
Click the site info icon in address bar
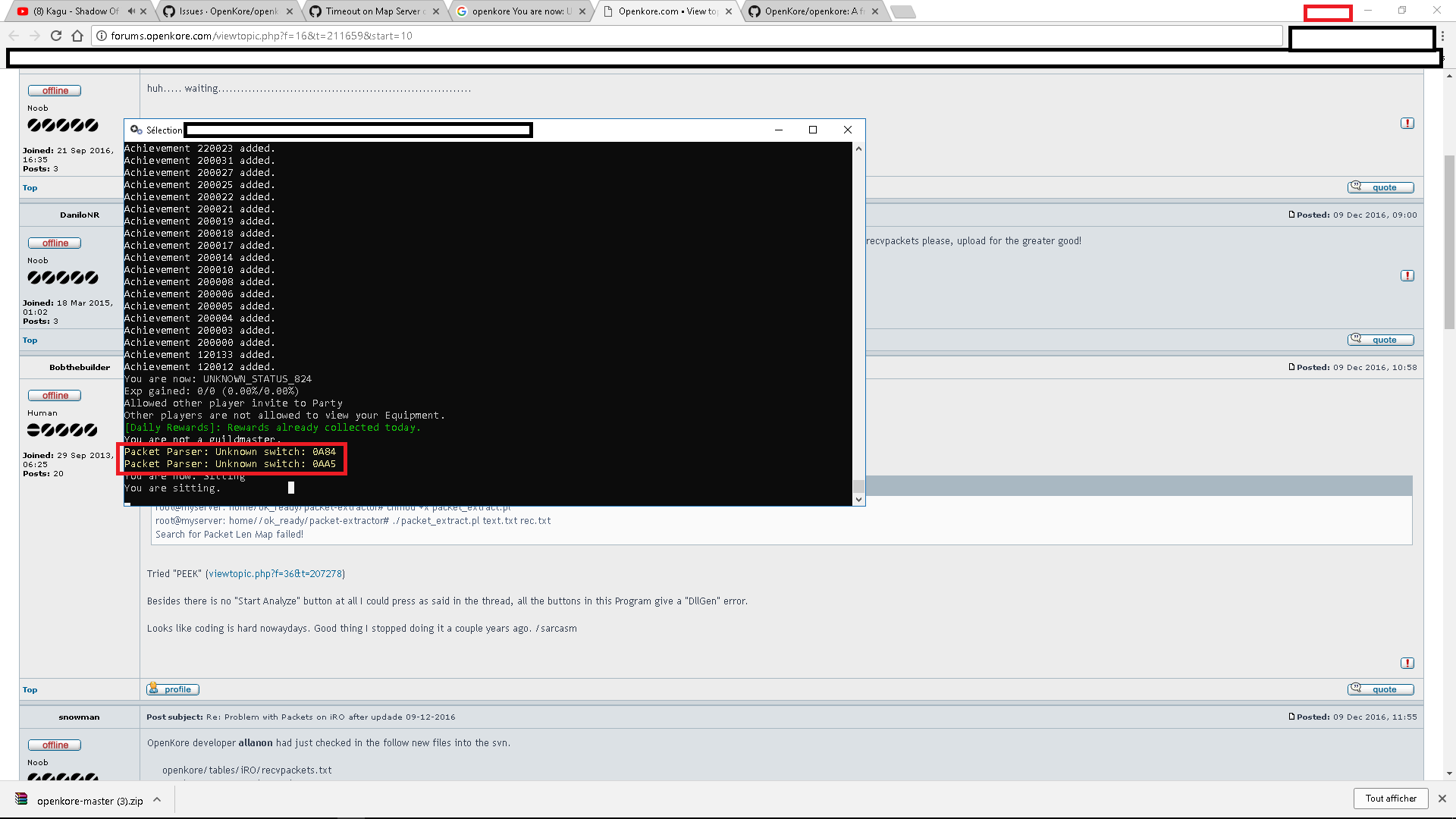point(101,35)
